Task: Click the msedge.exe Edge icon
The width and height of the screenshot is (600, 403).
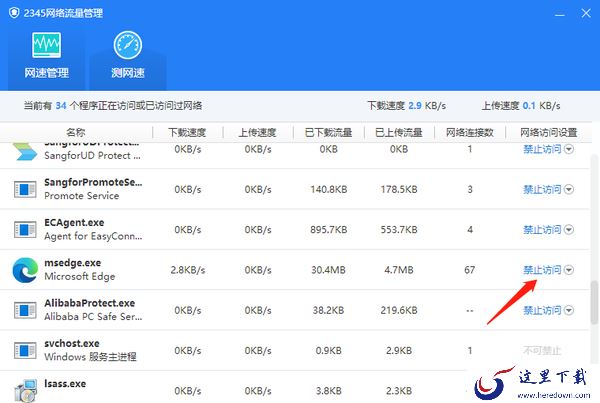Action: (x=25, y=270)
